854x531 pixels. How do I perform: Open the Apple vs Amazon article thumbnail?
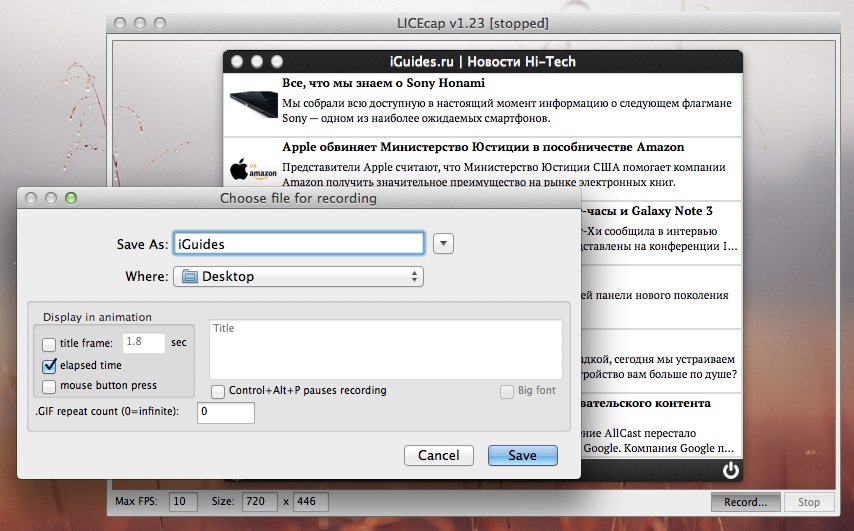click(253, 169)
